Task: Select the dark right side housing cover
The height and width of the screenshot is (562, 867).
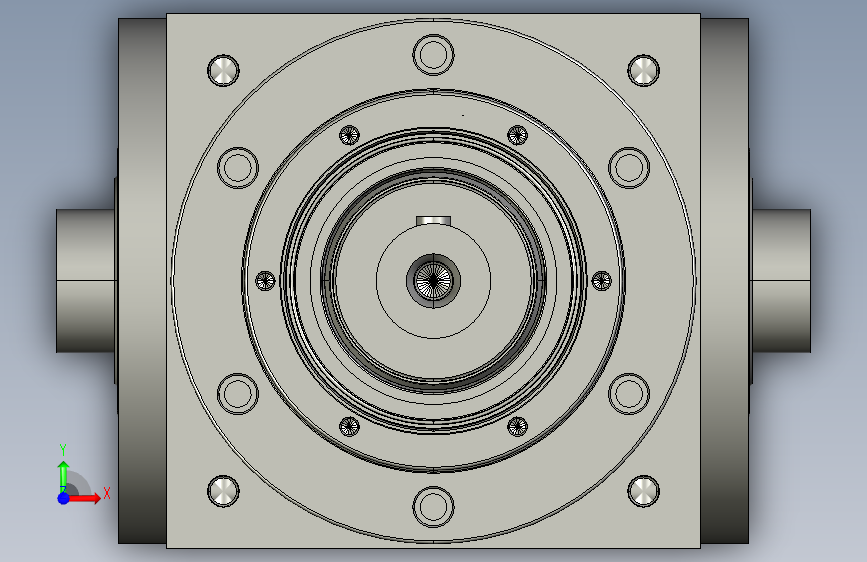Action: coord(724,281)
